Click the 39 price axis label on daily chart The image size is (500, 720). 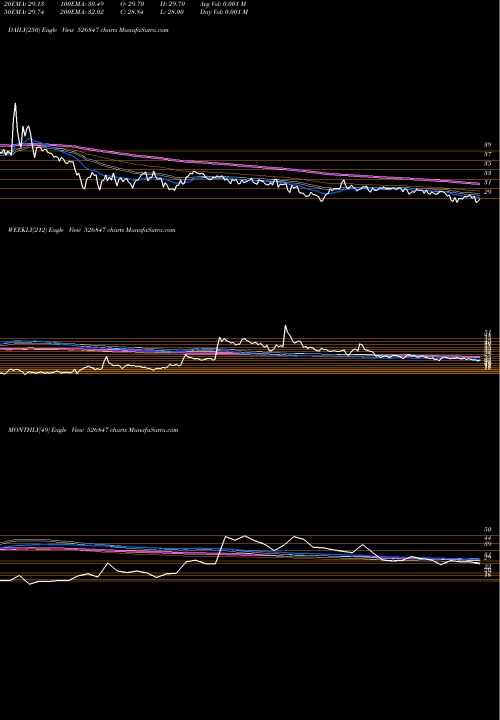488,145
